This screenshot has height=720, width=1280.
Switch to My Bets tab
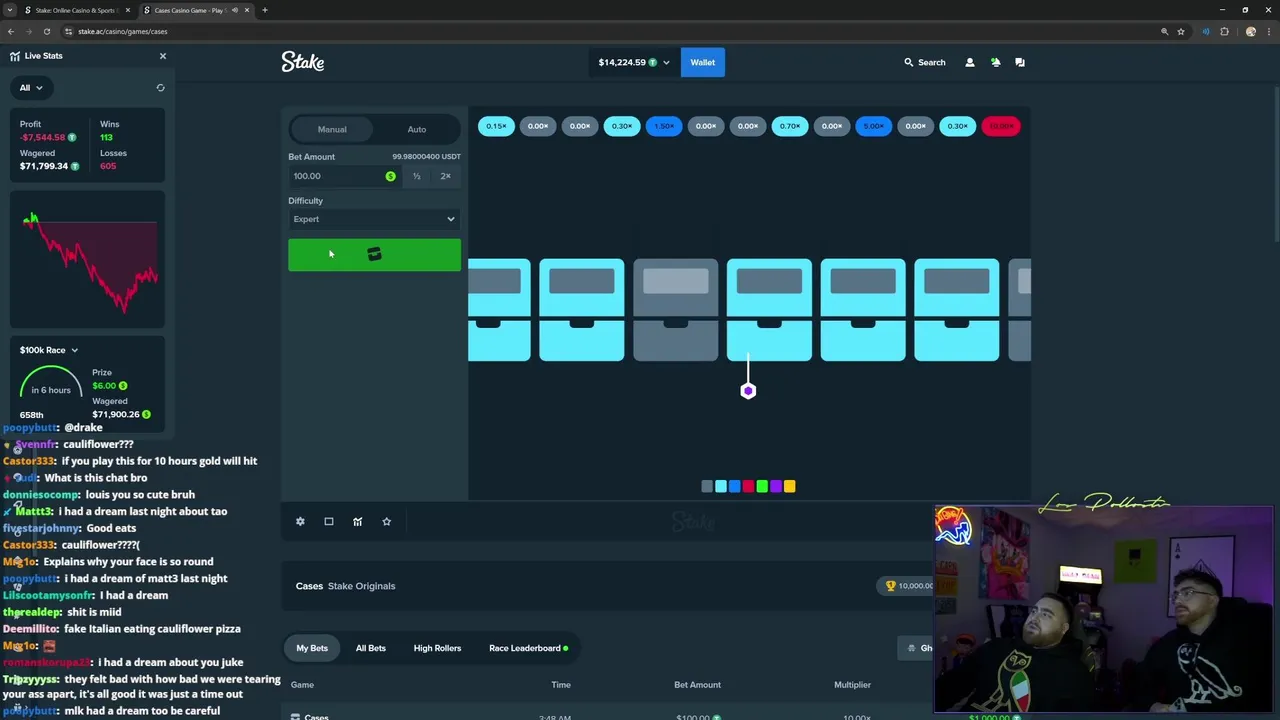pyautogui.click(x=312, y=648)
